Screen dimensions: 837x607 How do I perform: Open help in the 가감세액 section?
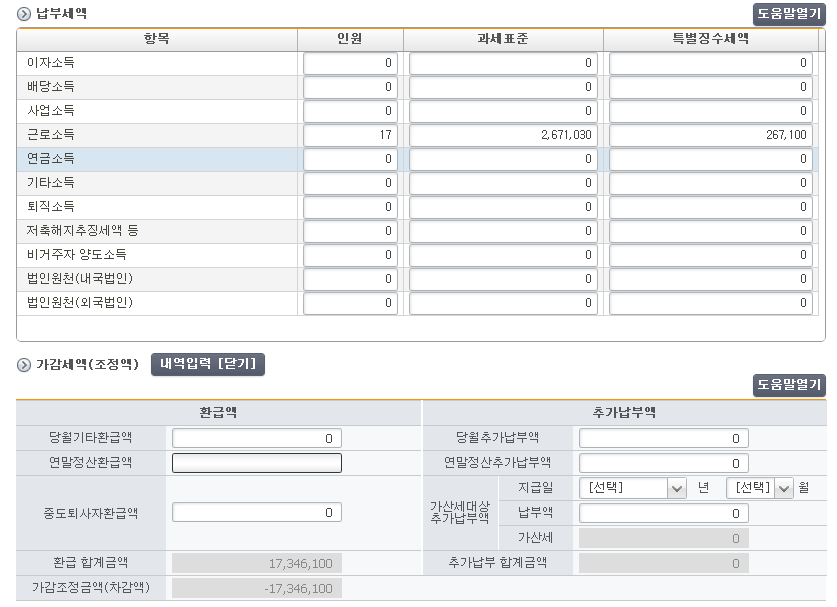[789, 385]
